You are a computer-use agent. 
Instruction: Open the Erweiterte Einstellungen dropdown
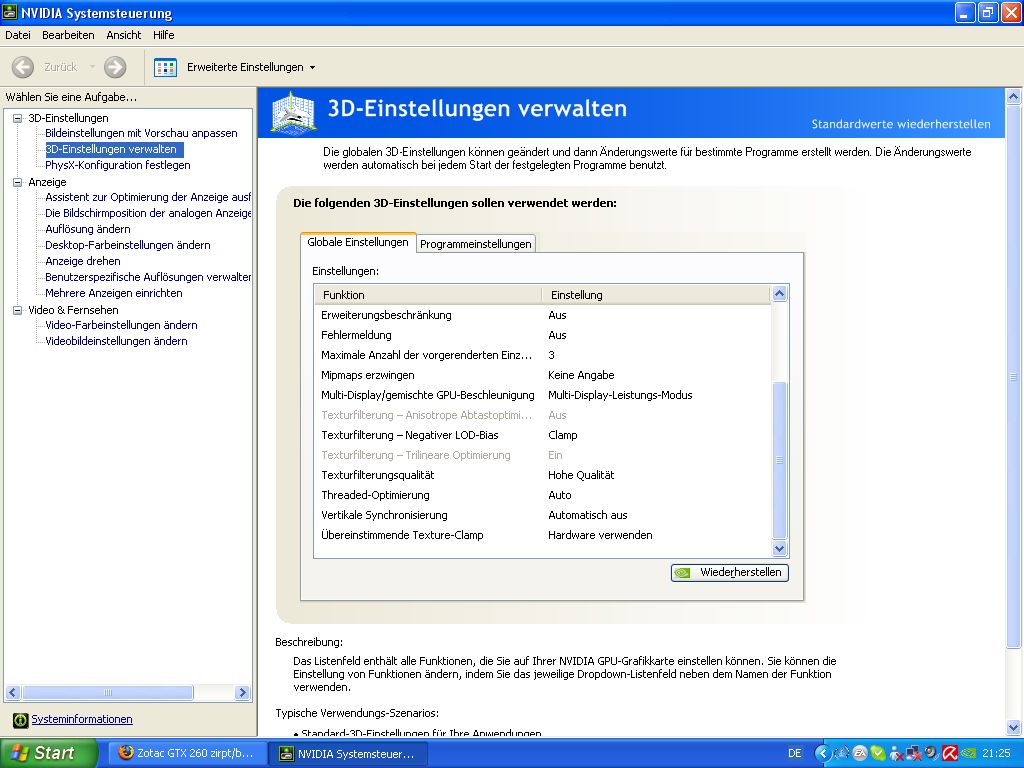tap(312, 67)
